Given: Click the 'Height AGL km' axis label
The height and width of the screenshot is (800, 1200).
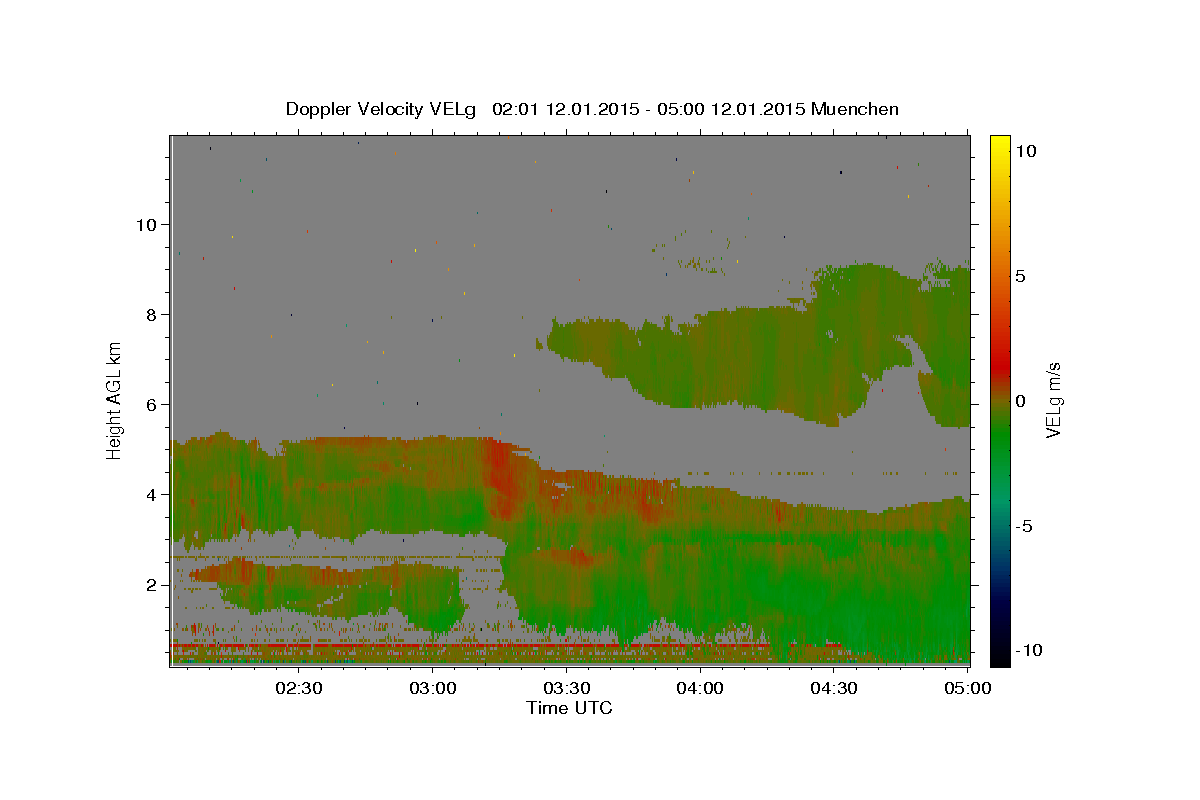Looking at the screenshot, I should (x=115, y=399).
